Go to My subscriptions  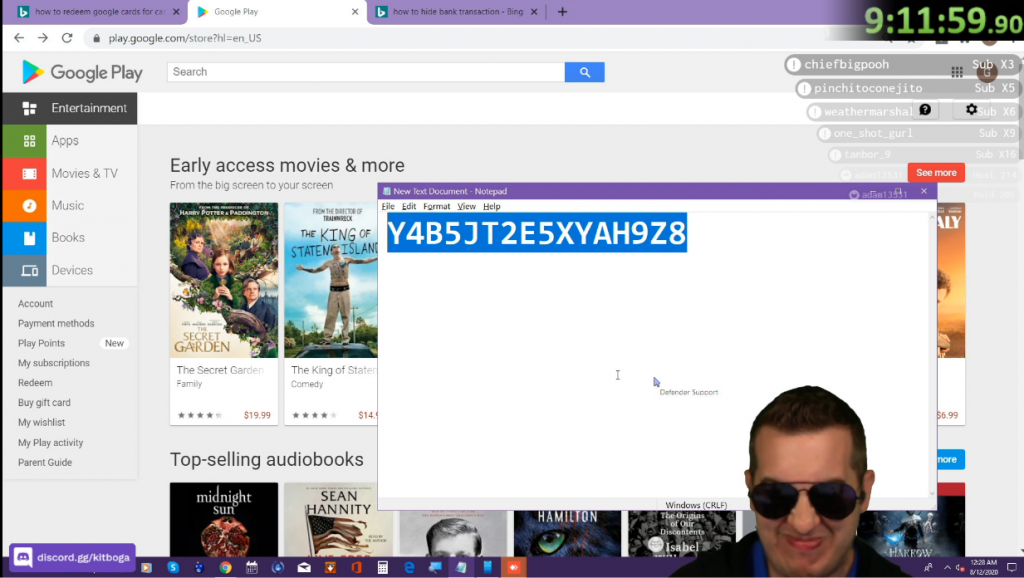[54, 363]
